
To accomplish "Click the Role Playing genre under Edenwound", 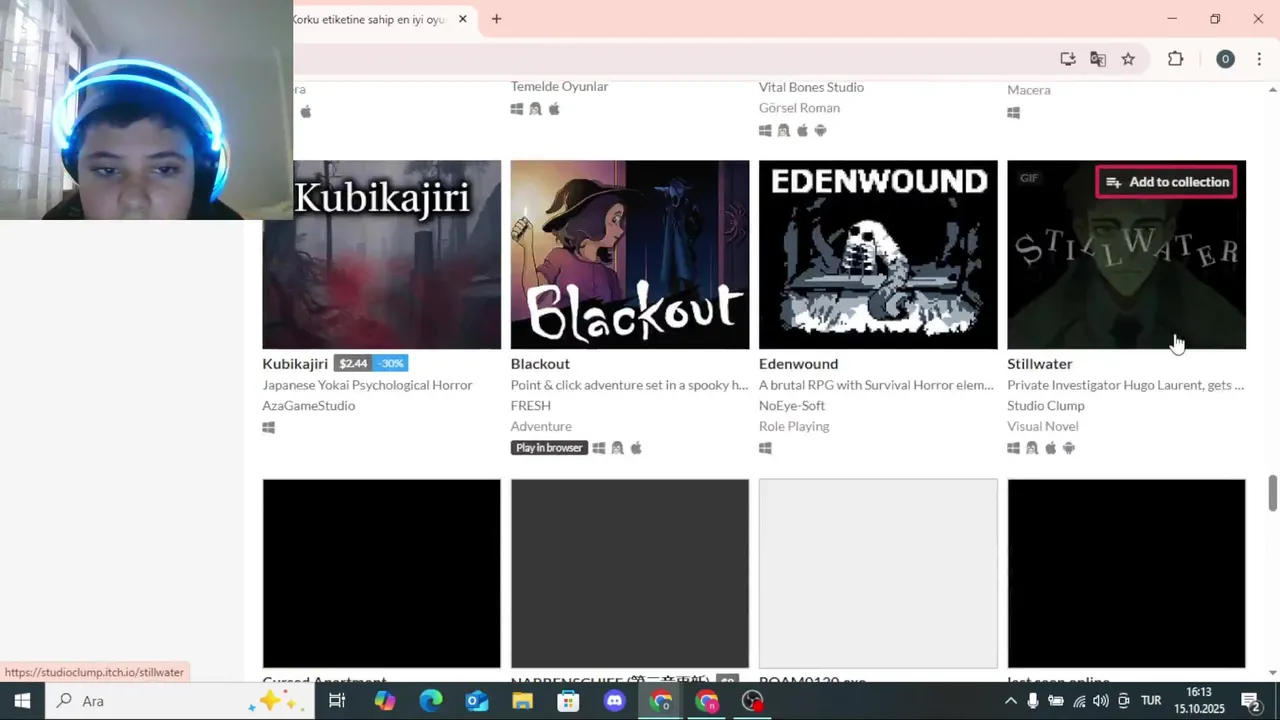I will 794,427.
